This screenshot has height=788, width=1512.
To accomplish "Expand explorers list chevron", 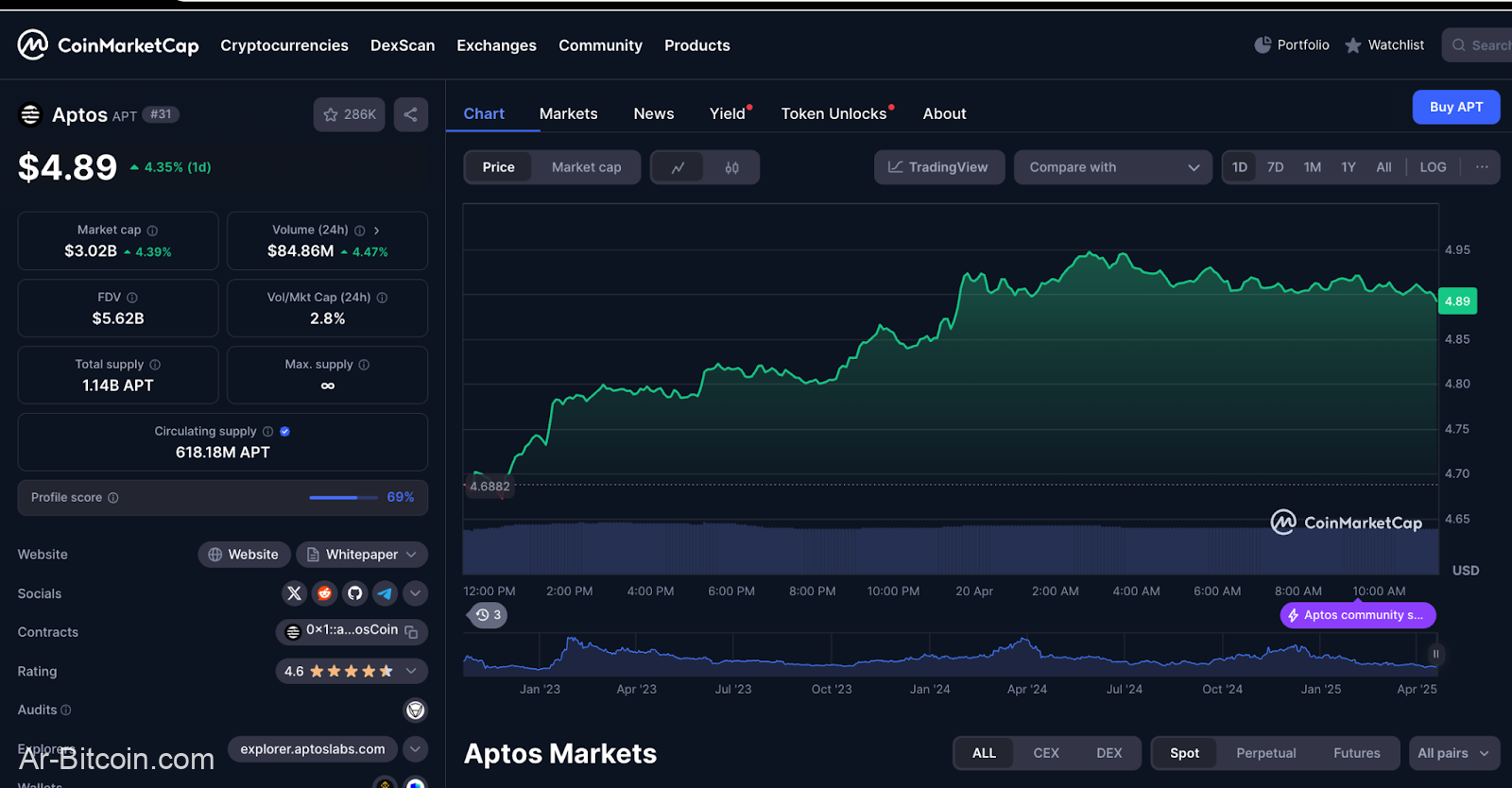I will coord(415,749).
